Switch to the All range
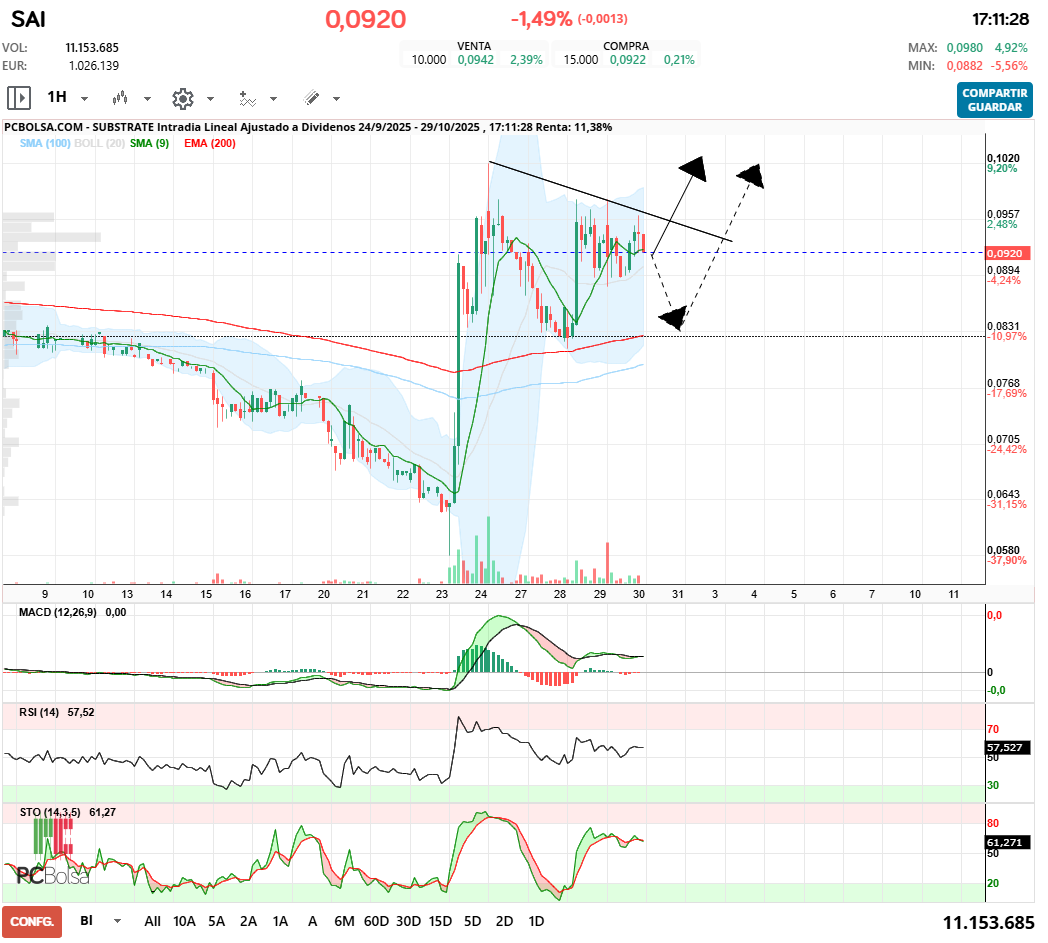The height and width of the screenshot is (943, 1048). pos(152,921)
